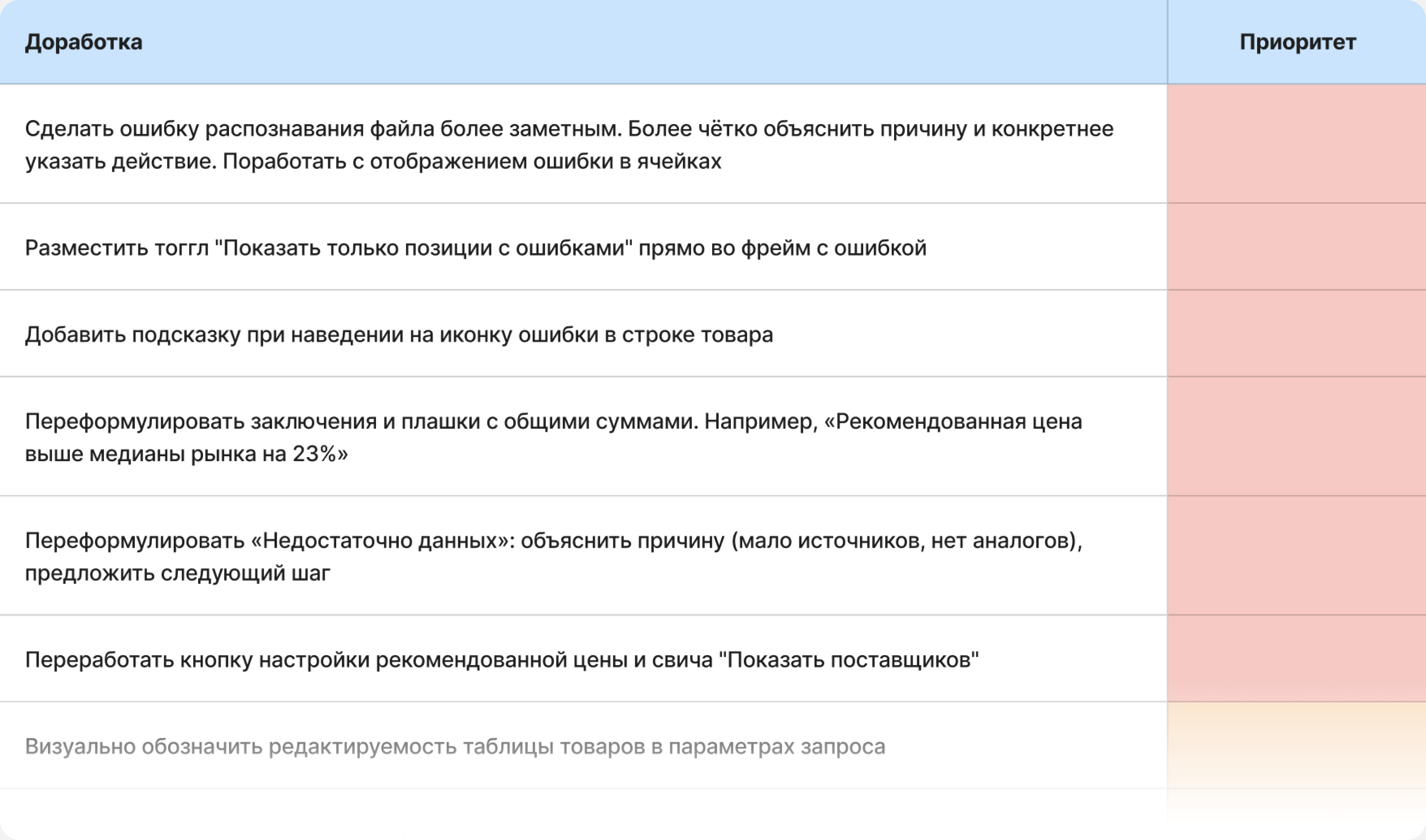Click red priority cell for «Недостаточно данных» row
The width and height of the screenshot is (1426, 840).
point(1297,556)
